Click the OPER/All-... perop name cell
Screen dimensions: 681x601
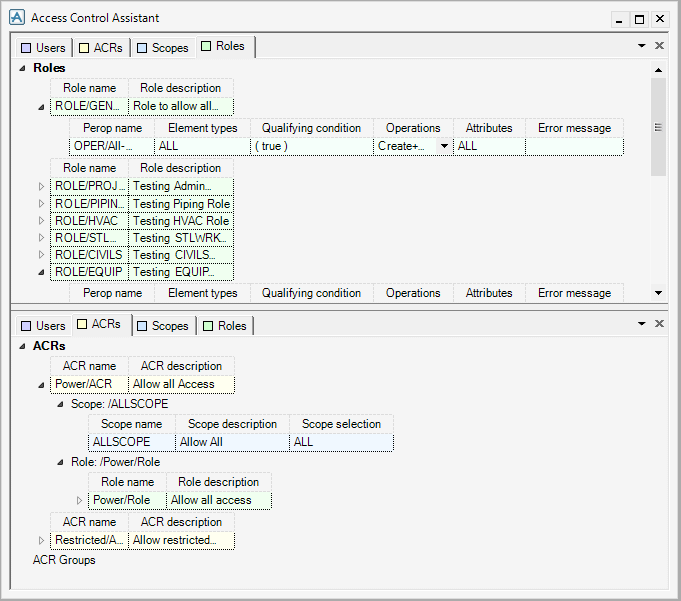click(112, 146)
